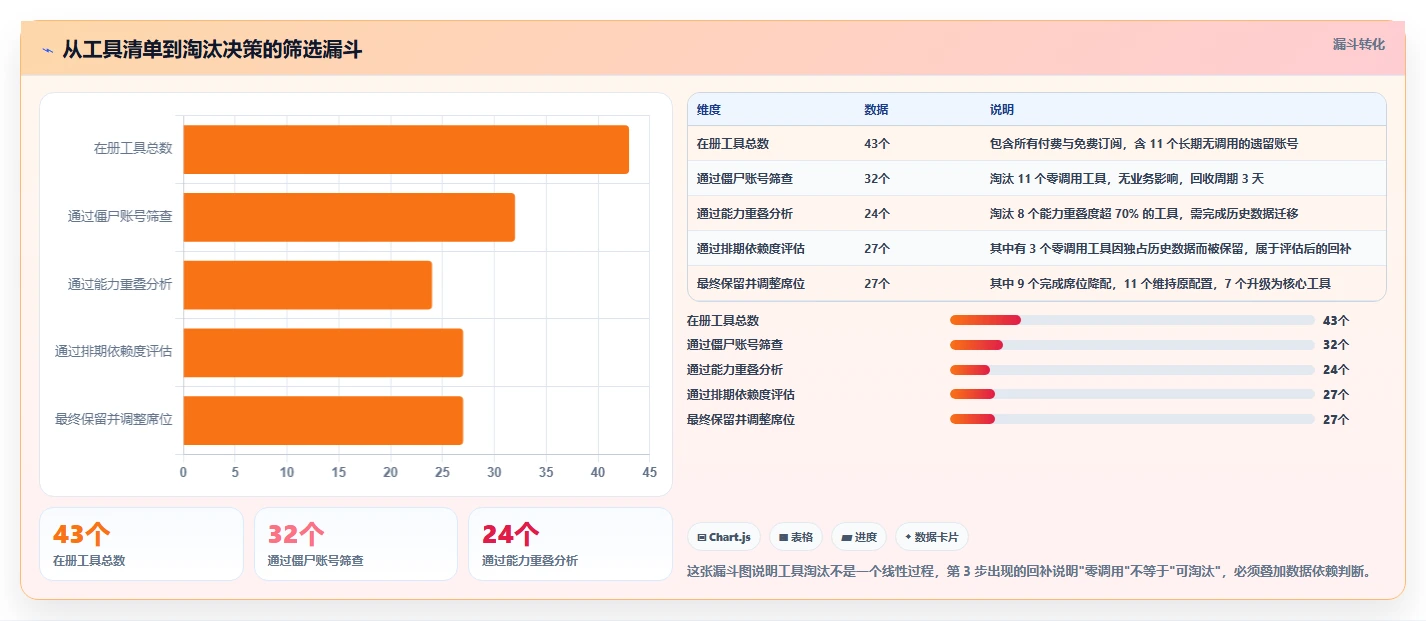Select table cell 通过僵尸账号筛查
This screenshot has width=1426, height=621.
coord(745,179)
